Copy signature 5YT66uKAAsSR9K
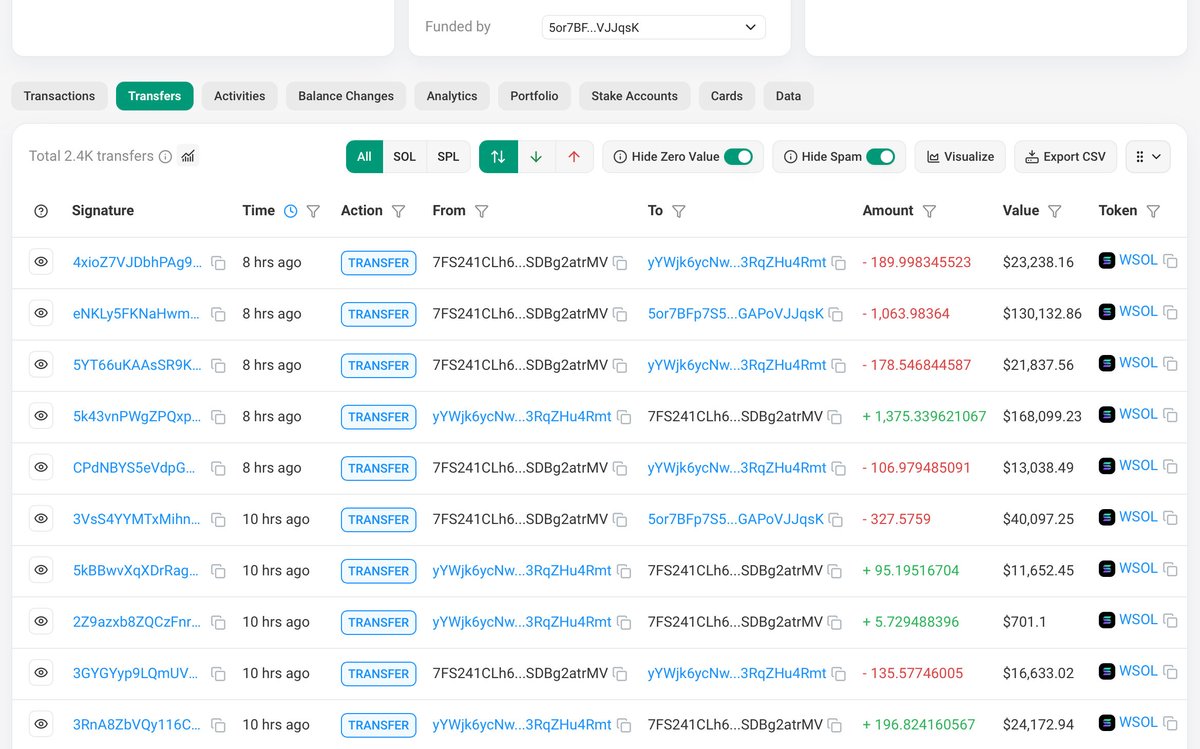 (218, 366)
